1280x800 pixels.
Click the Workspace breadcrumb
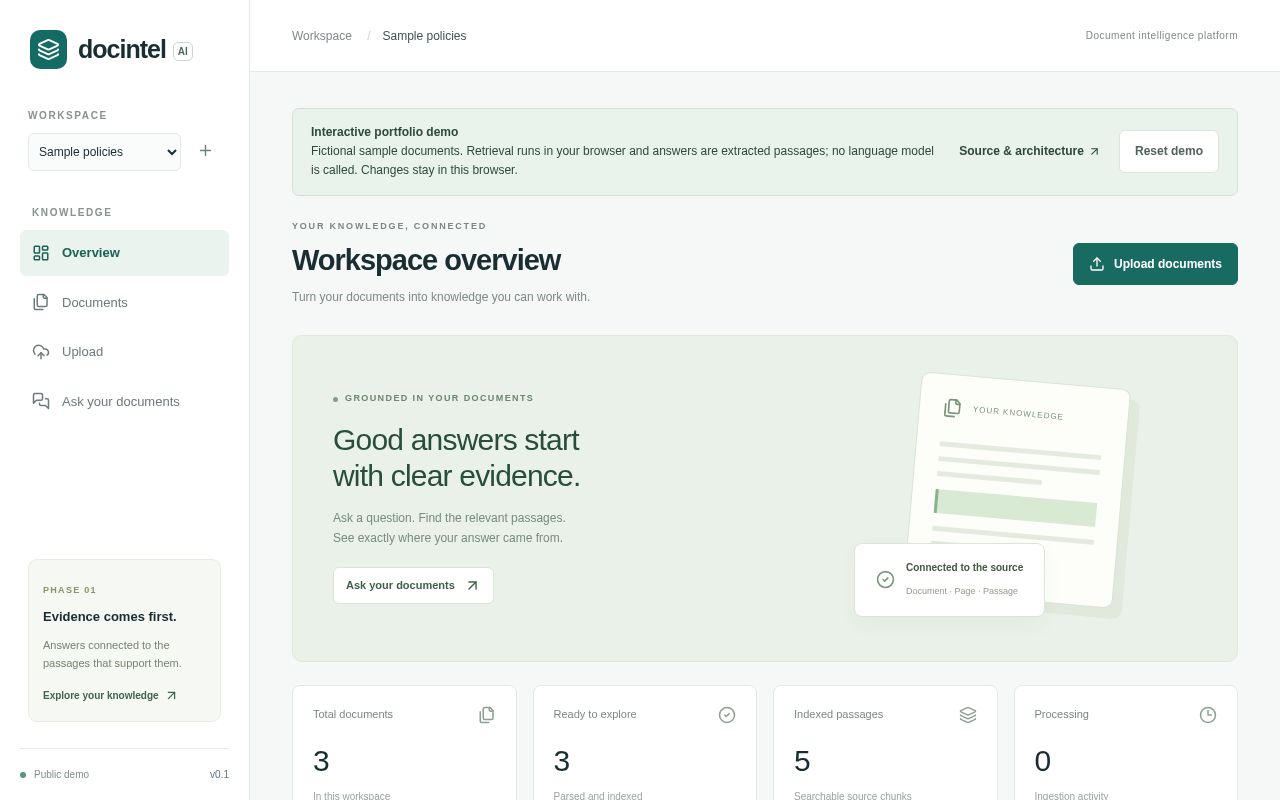(322, 36)
